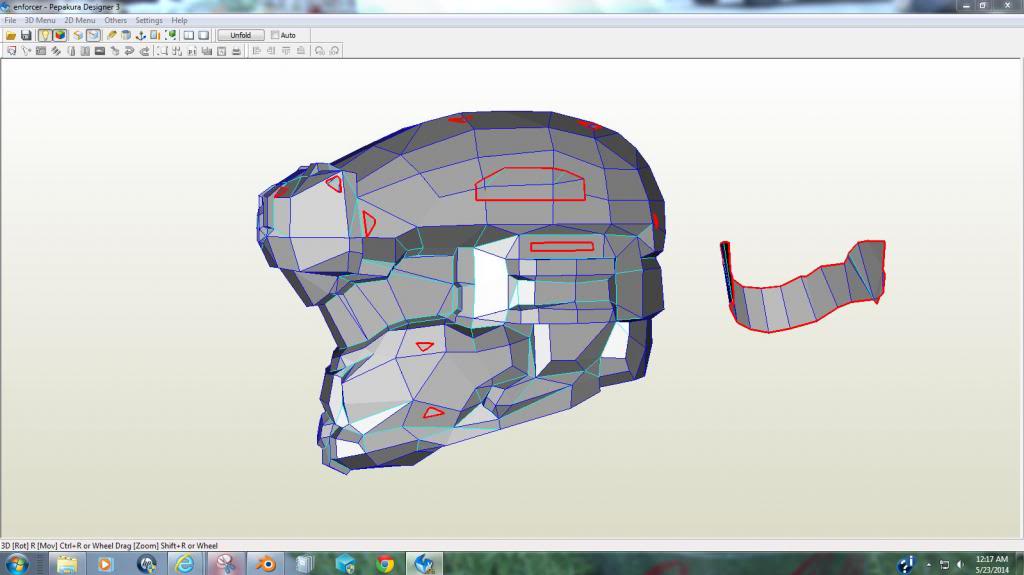Expand the Others menu
The width and height of the screenshot is (1024, 575).
[x=116, y=20]
